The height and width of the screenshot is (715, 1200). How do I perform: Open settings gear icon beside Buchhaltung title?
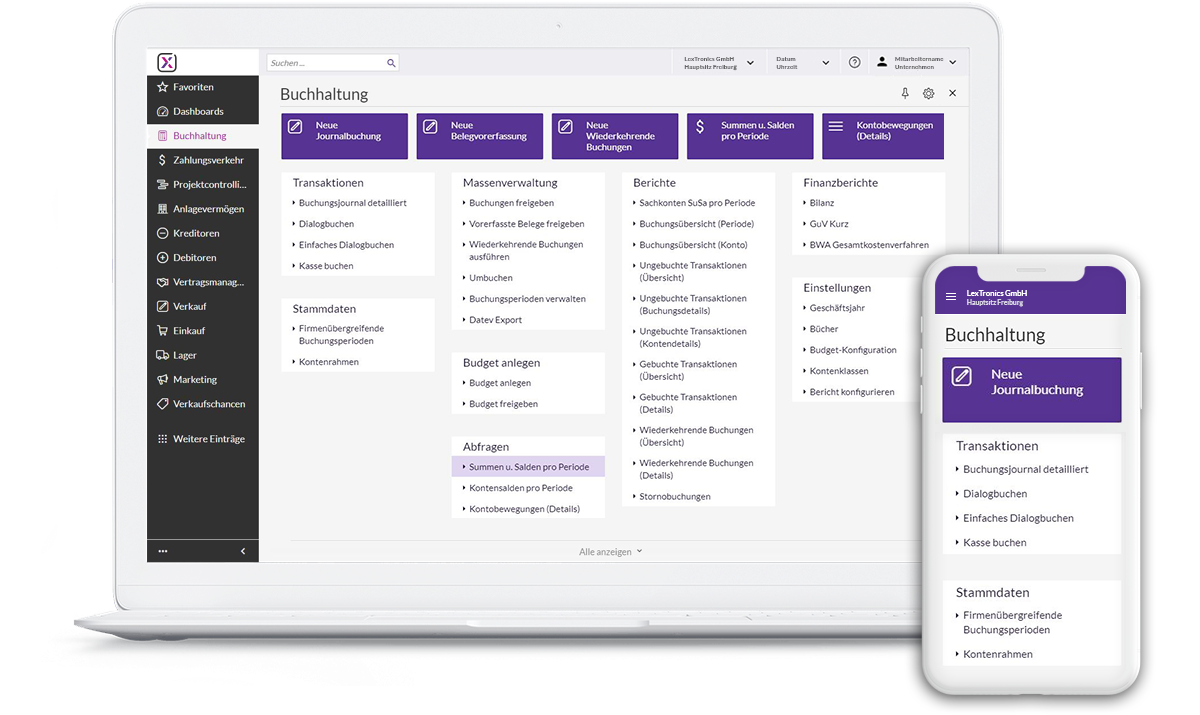(x=928, y=93)
